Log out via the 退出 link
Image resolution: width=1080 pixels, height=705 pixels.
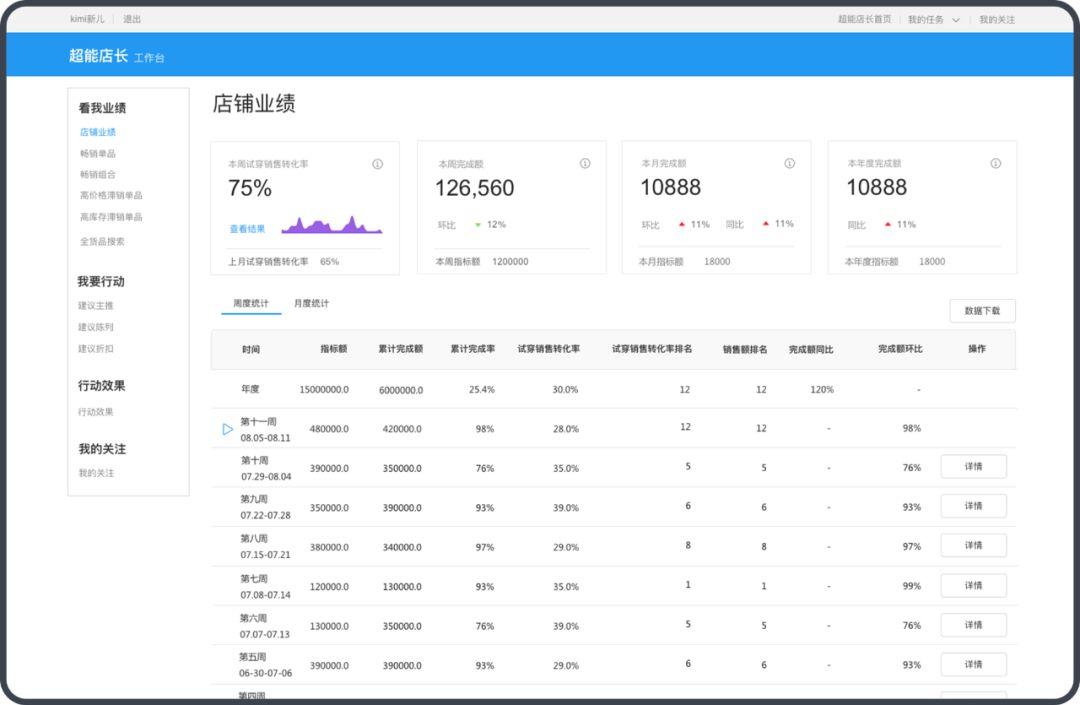pos(131,18)
